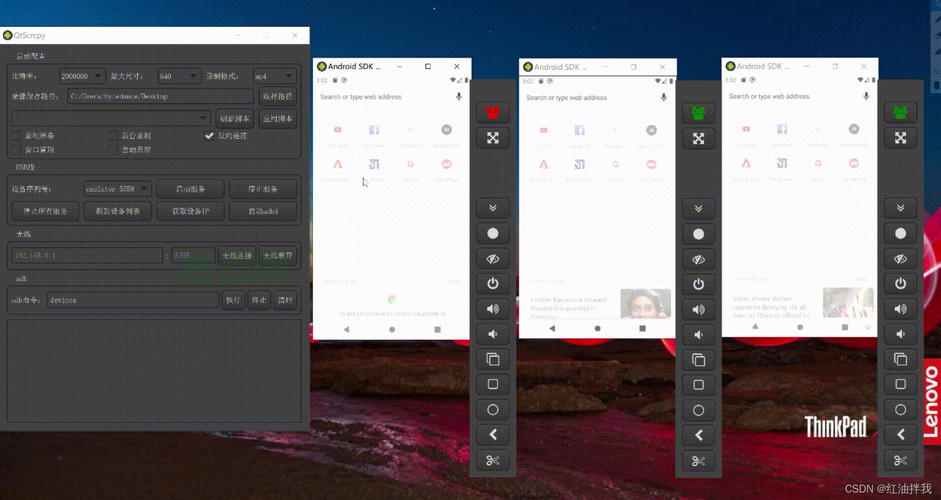Tap the microphone icon in the leftmost emulator
Screen dimensions: 941x500
pyautogui.click(x=459, y=97)
